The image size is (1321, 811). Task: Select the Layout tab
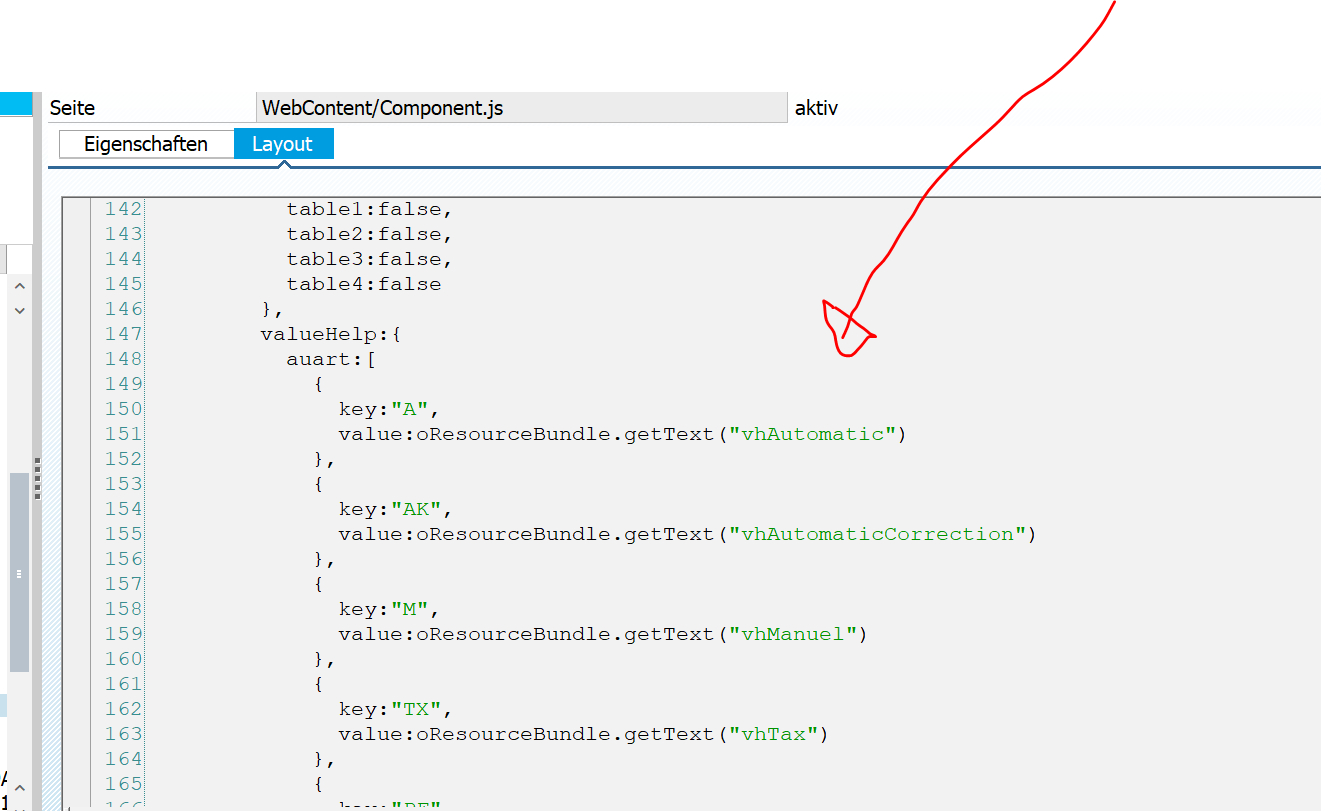pyautogui.click(x=283, y=144)
